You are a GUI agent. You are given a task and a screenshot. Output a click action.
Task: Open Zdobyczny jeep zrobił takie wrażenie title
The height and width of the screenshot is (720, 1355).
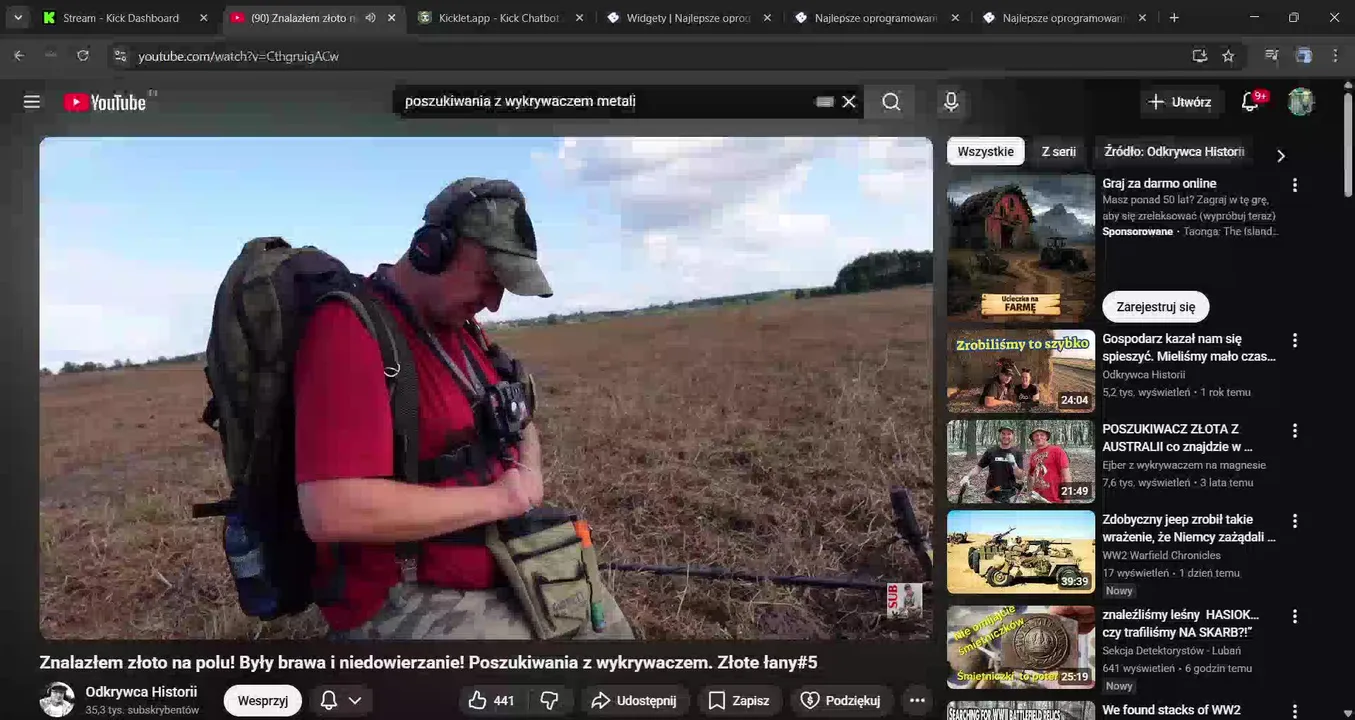[1189, 528]
